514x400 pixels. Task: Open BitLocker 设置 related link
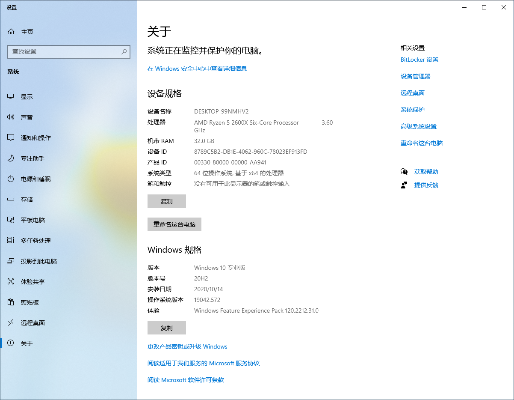point(419,60)
